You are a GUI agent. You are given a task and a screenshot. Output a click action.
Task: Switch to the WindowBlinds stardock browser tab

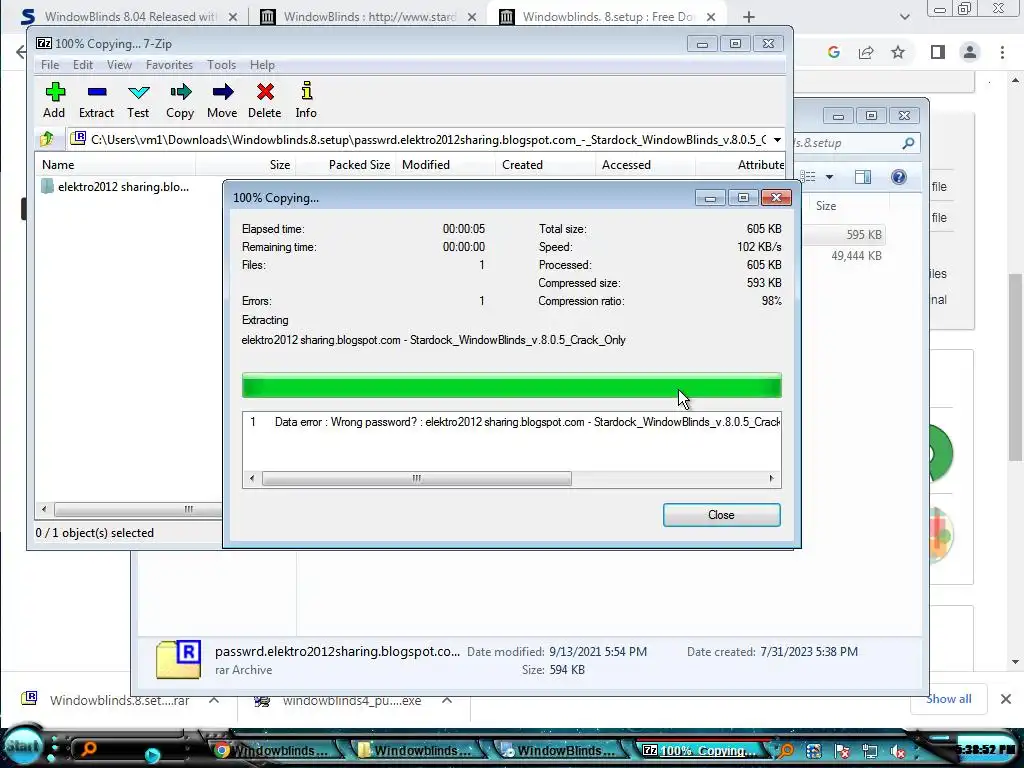coord(370,17)
